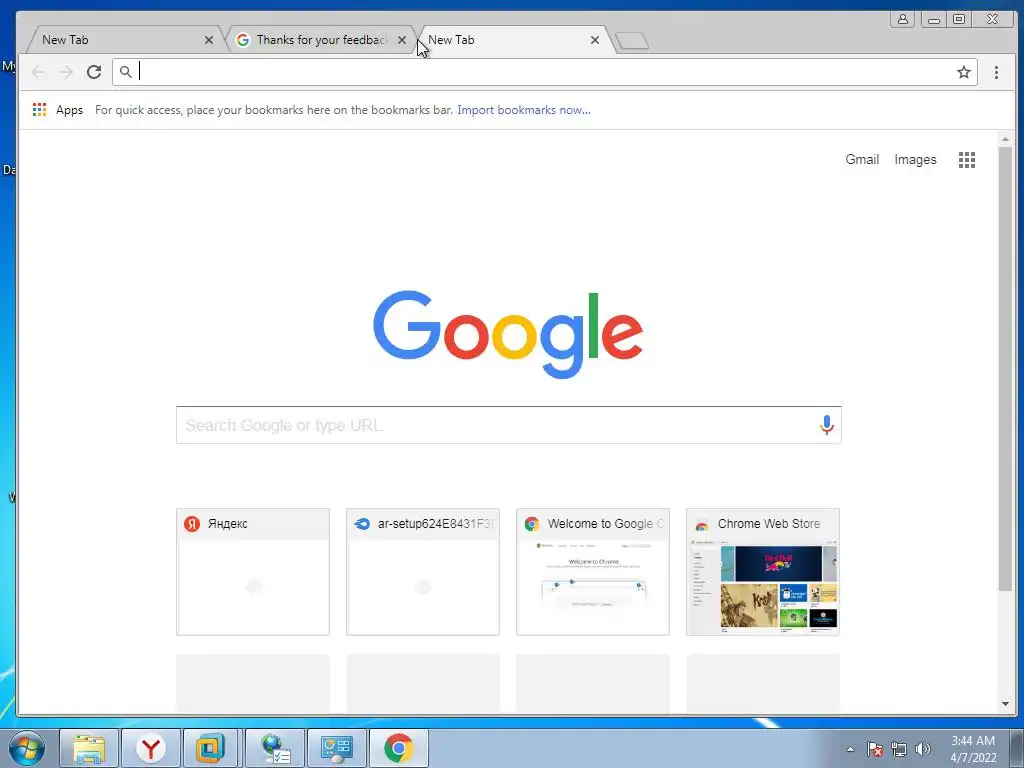Click the Chrome taskbar icon
The width and height of the screenshot is (1024, 768).
pos(399,748)
